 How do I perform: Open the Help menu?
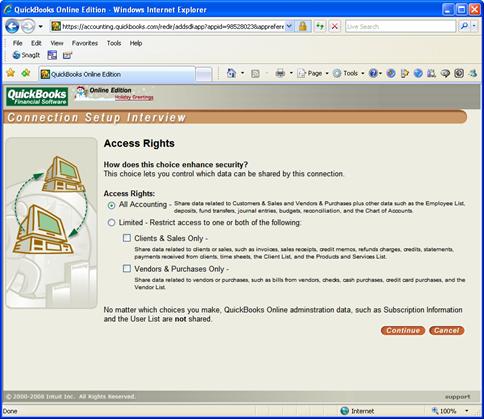pos(136,43)
